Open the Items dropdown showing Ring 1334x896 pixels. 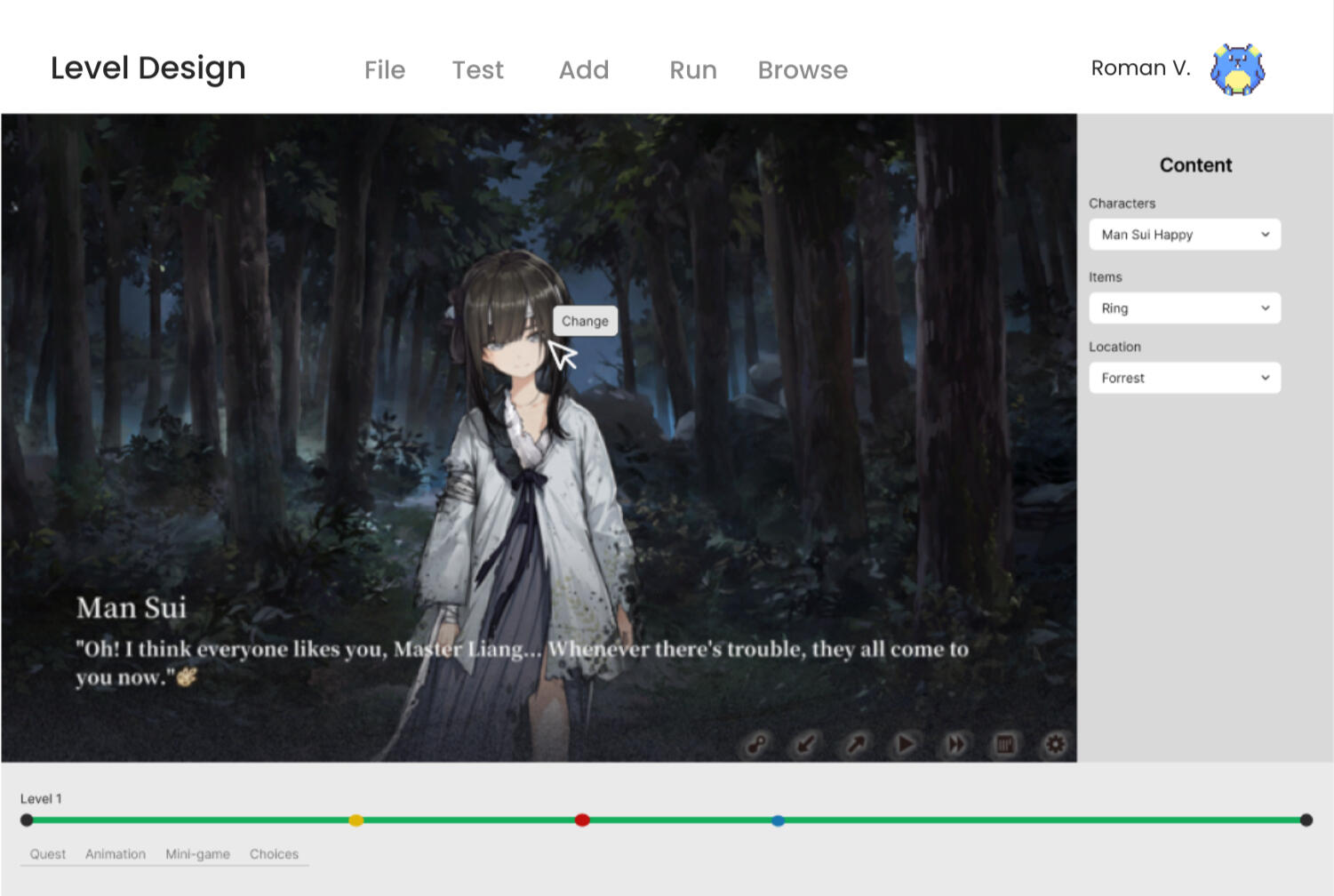coord(1185,308)
